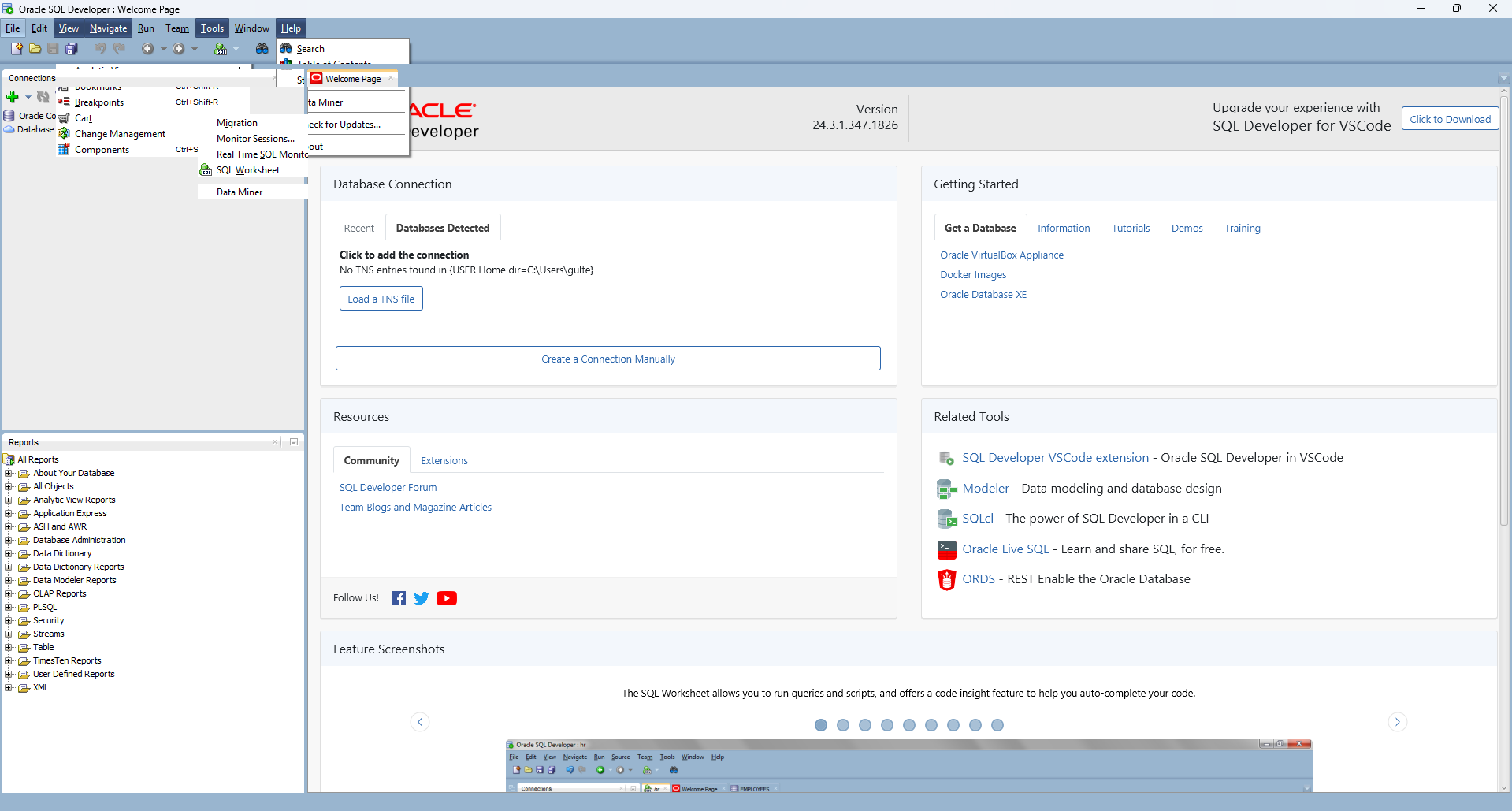Expand the Data Dictionary Reports node
The image size is (1512, 811).
tap(9, 567)
